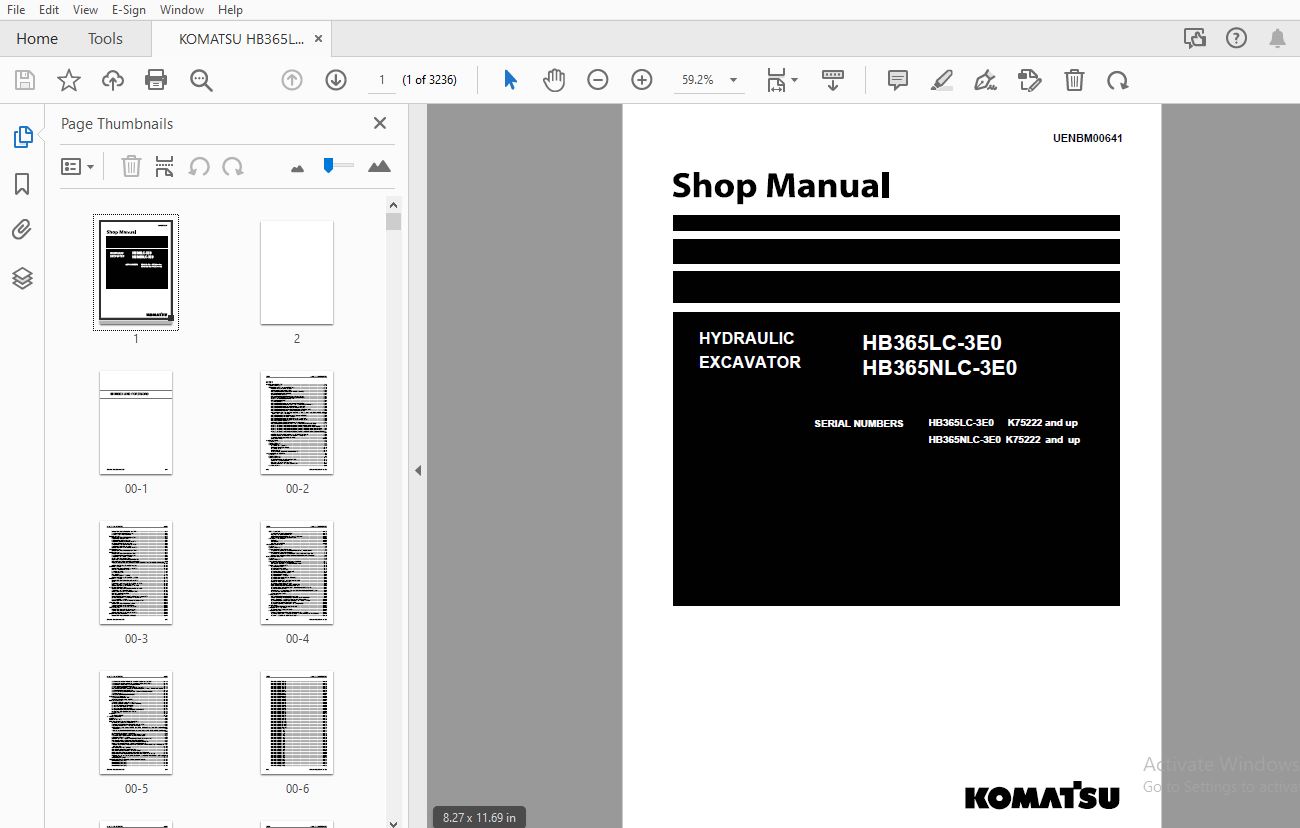Rotate thumbnails counterclockwise
Viewport: 1300px width, 828px height.
199,166
